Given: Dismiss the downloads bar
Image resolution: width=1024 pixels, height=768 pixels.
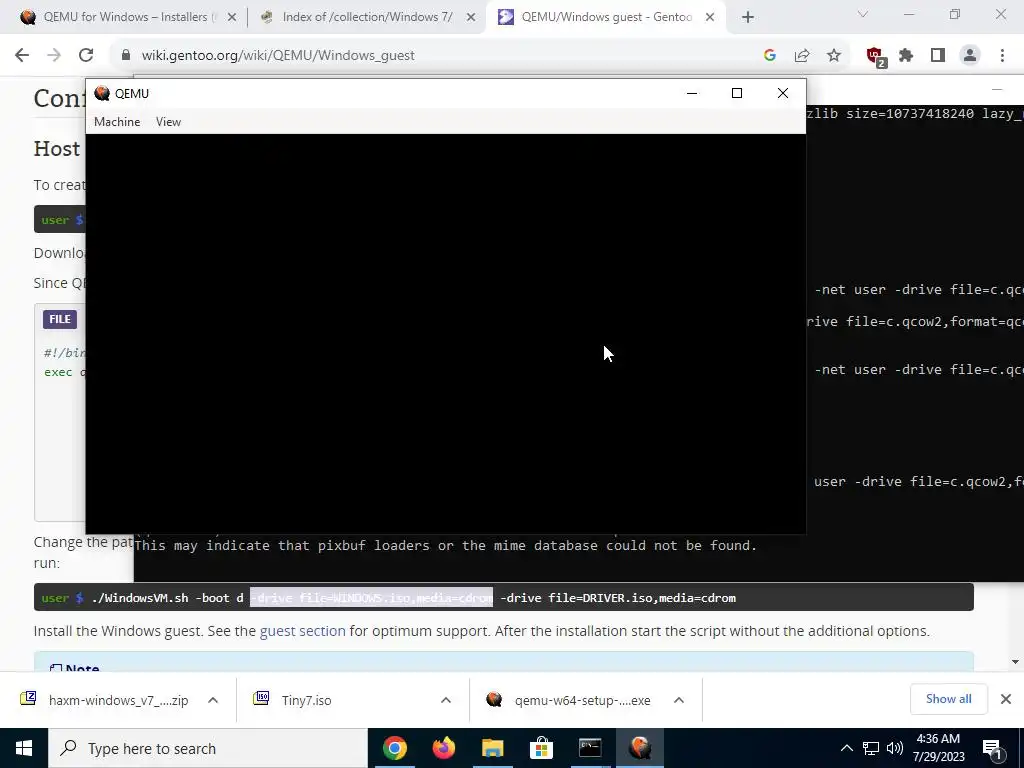Looking at the screenshot, I should pos(1006,699).
